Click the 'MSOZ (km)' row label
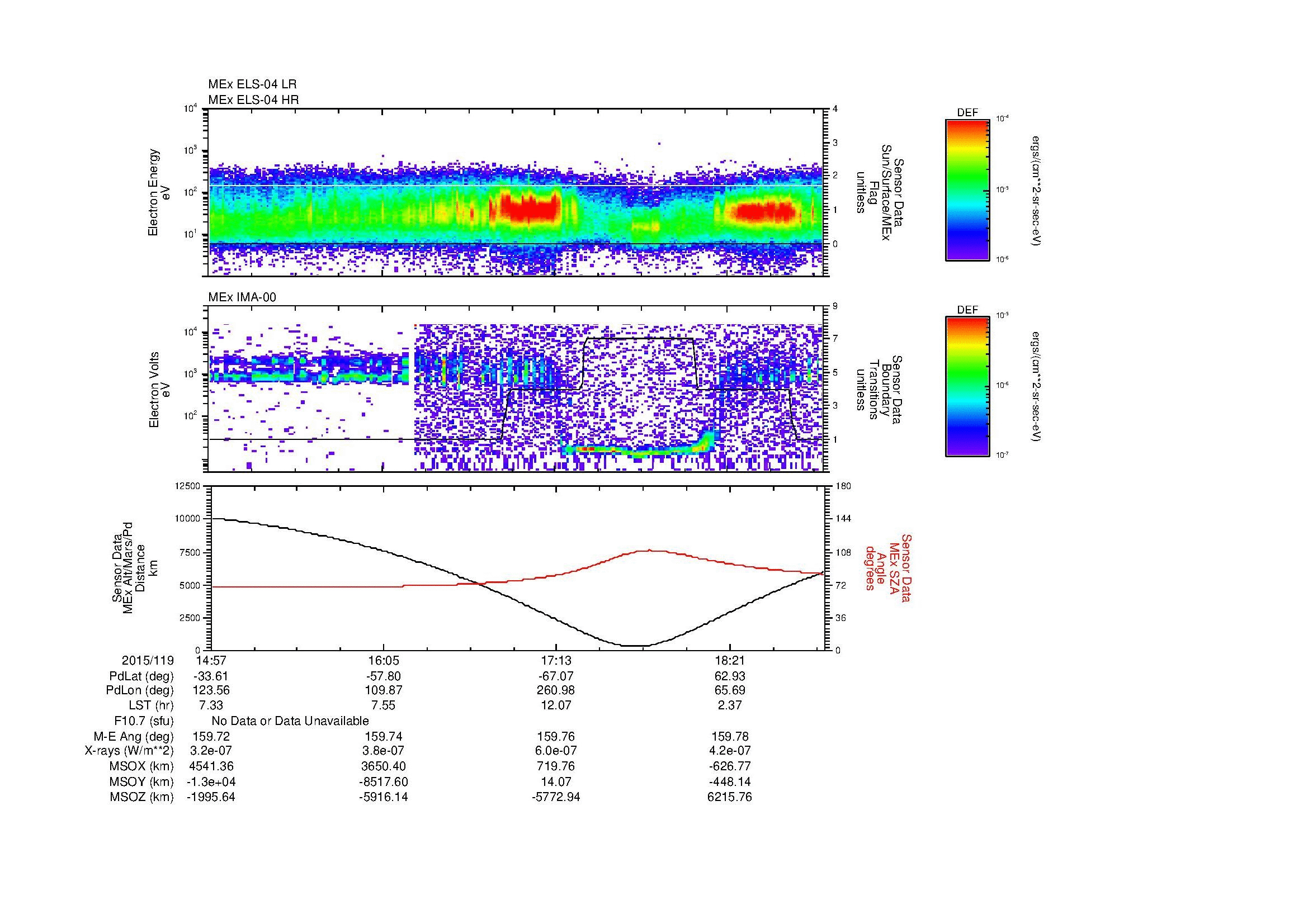Image resolution: width=1308 pixels, height=924 pixels. 141,797
